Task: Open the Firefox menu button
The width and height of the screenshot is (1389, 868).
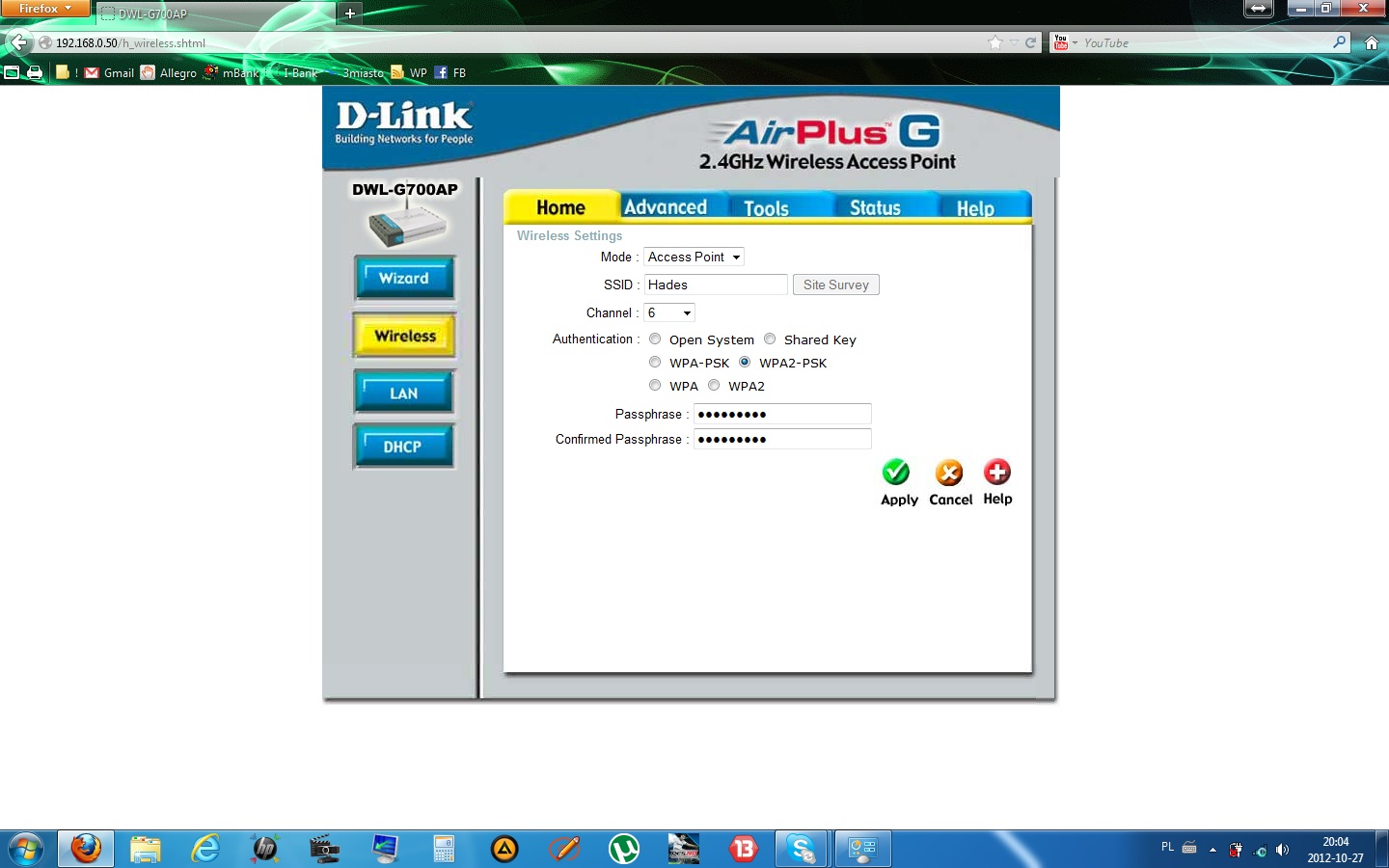Action: [45, 9]
